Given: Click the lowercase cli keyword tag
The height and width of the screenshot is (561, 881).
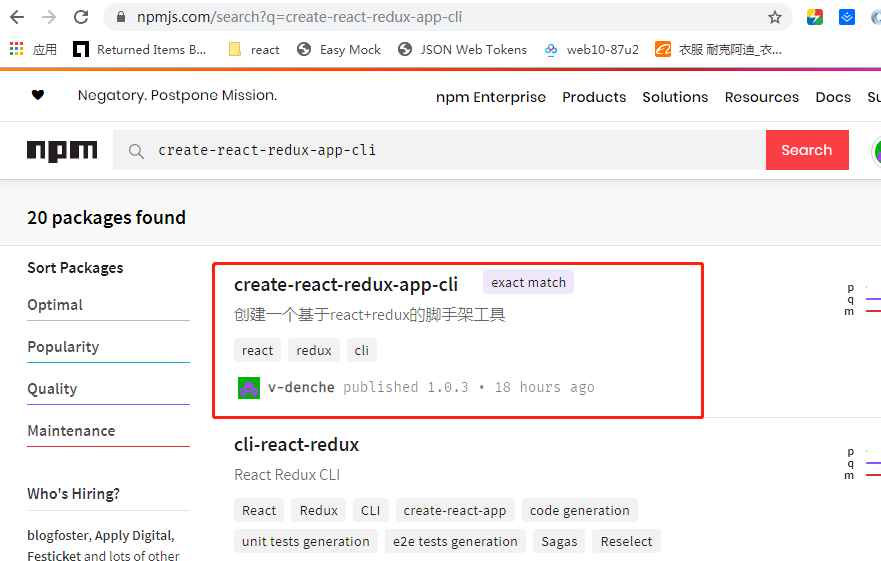Looking at the screenshot, I should point(361,350).
